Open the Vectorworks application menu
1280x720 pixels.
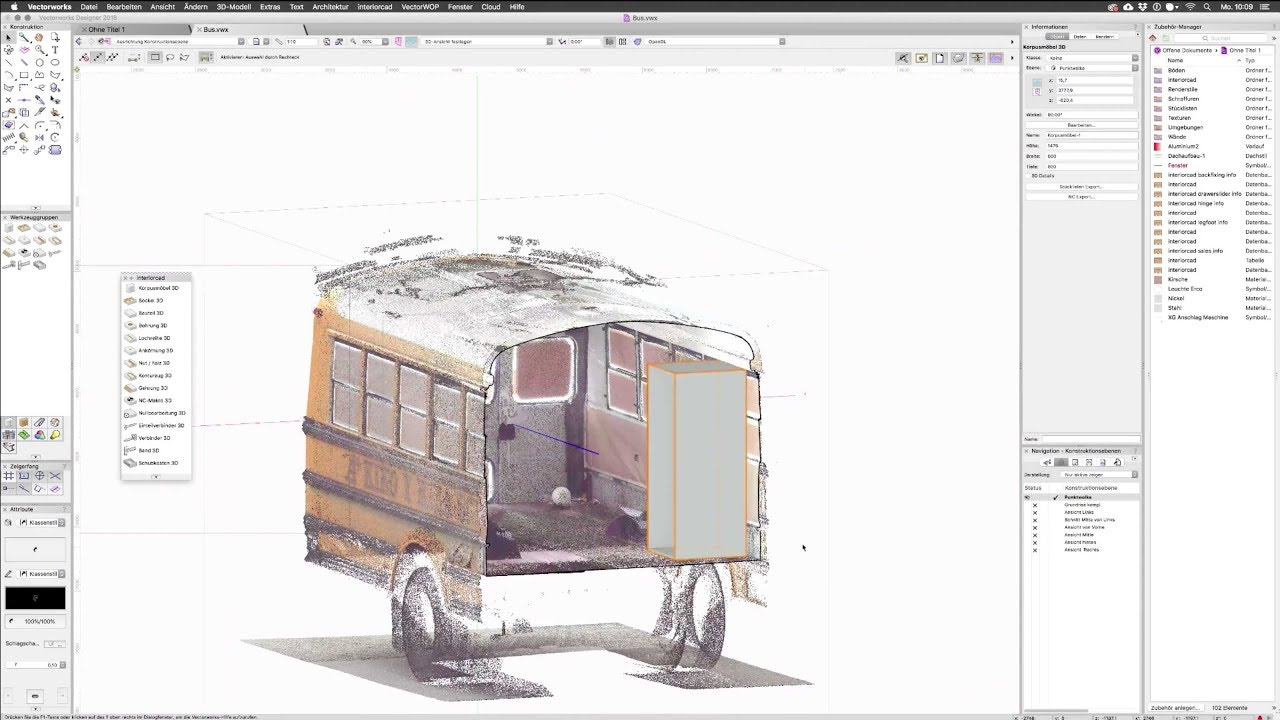52,6
